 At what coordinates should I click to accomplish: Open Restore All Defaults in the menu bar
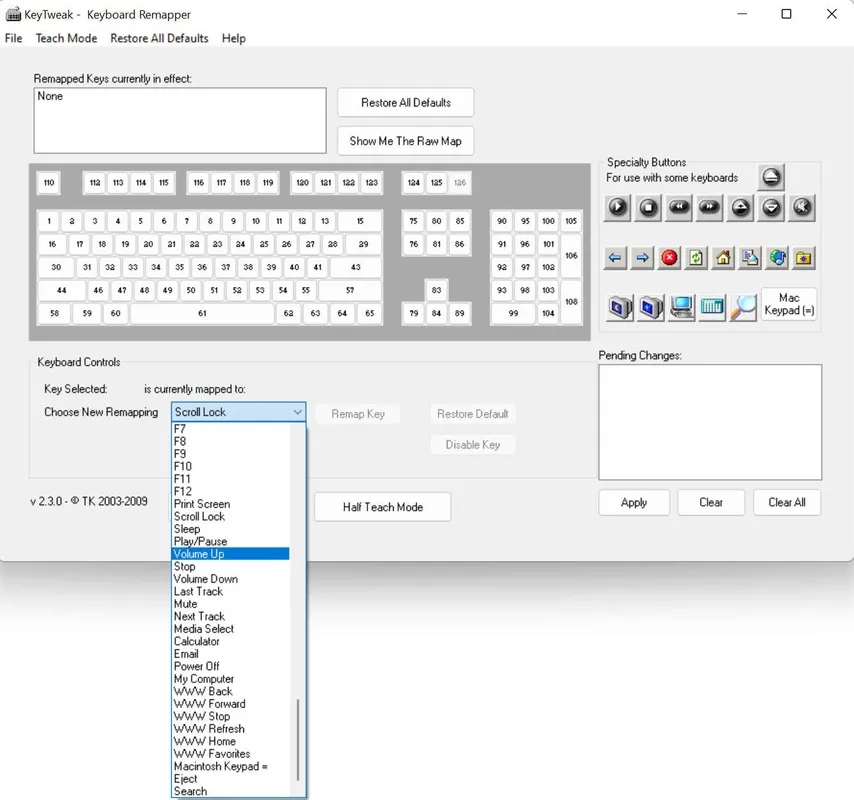[x=159, y=38]
